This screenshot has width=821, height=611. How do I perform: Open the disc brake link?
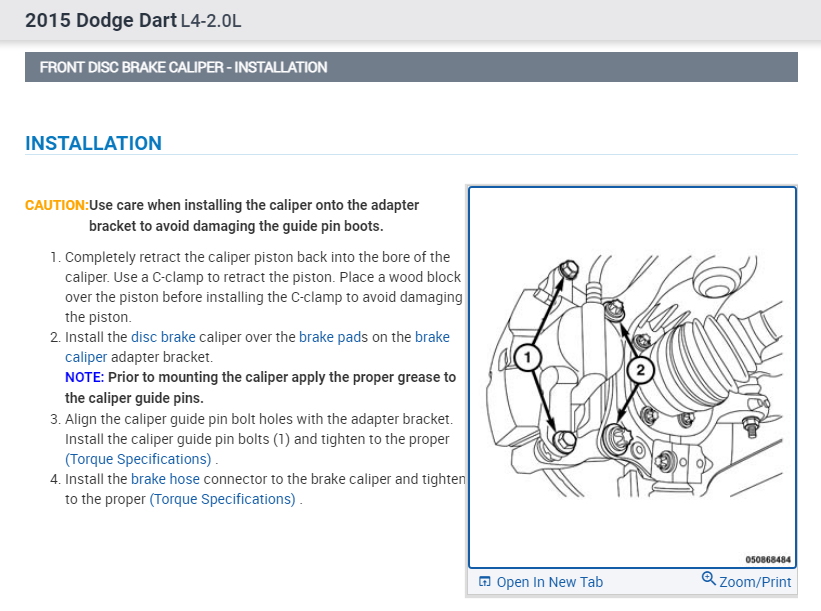click(x=163, y=337)
